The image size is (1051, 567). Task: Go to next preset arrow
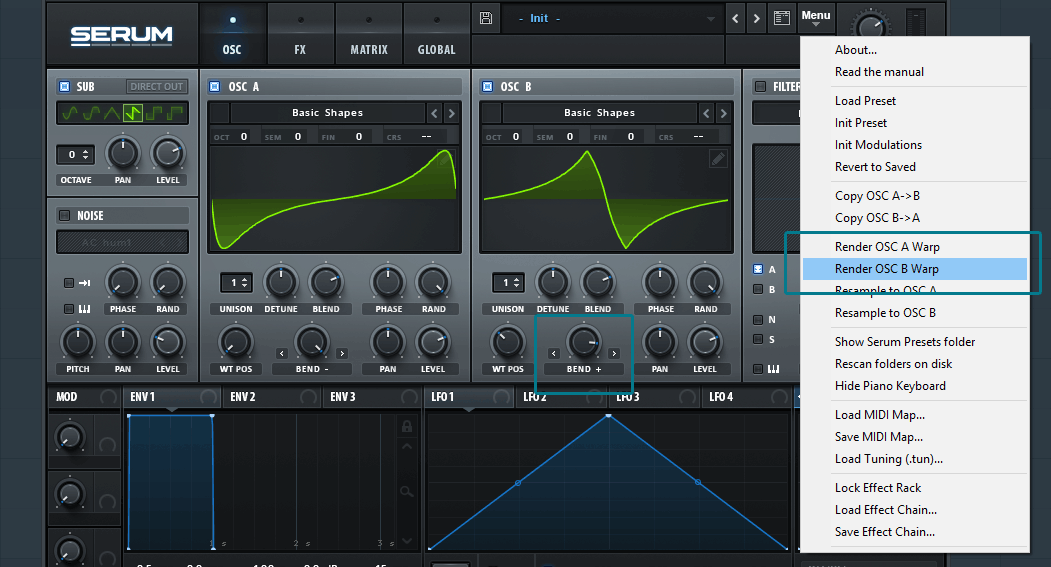(x=757, y=19)
